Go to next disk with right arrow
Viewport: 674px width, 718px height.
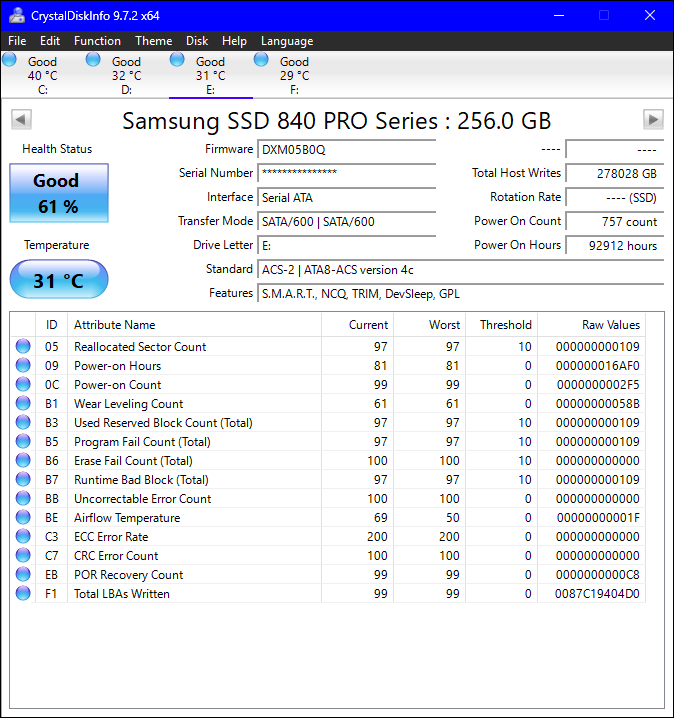653,120
